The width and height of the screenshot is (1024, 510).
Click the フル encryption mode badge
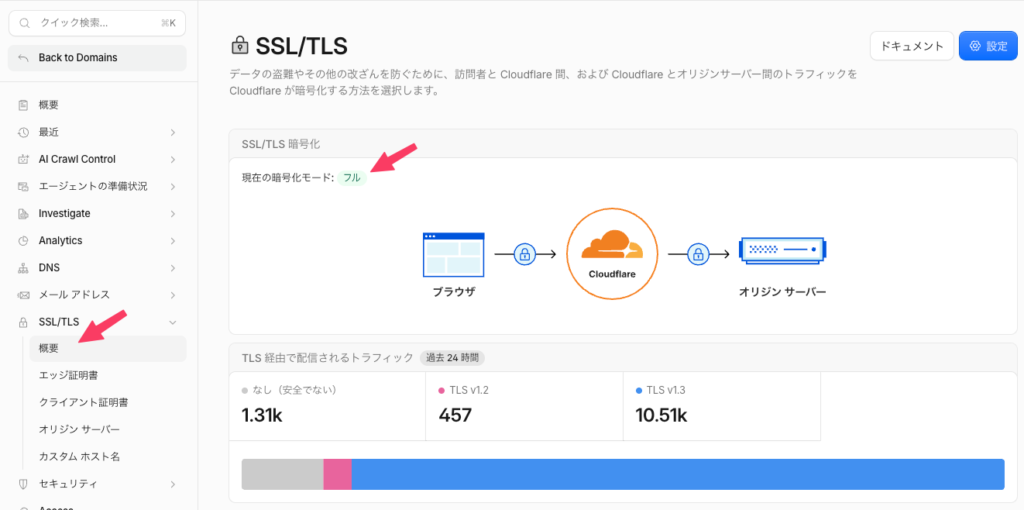coord(352,178)
